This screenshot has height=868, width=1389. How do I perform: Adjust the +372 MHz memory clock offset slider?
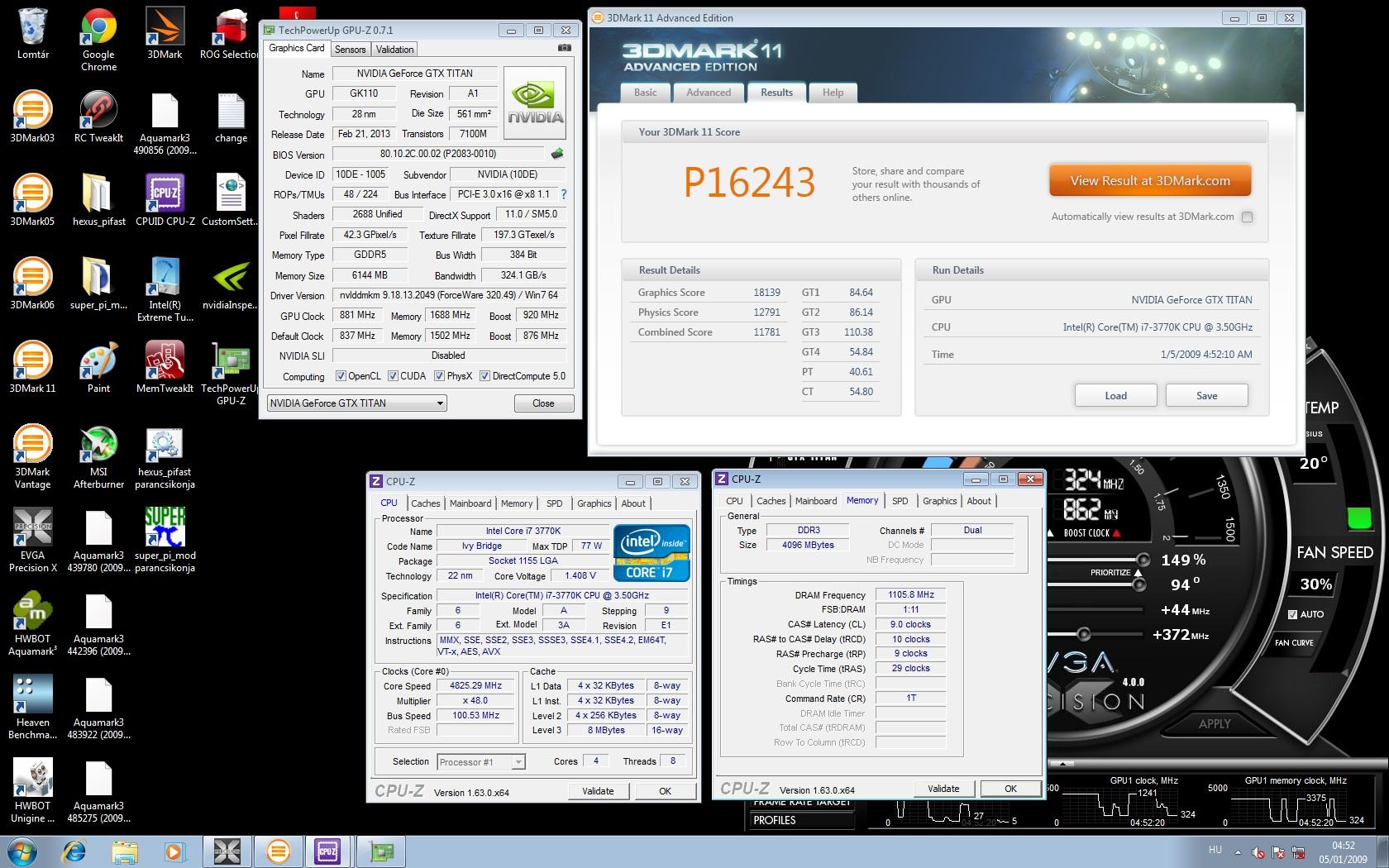[1082, 635]
